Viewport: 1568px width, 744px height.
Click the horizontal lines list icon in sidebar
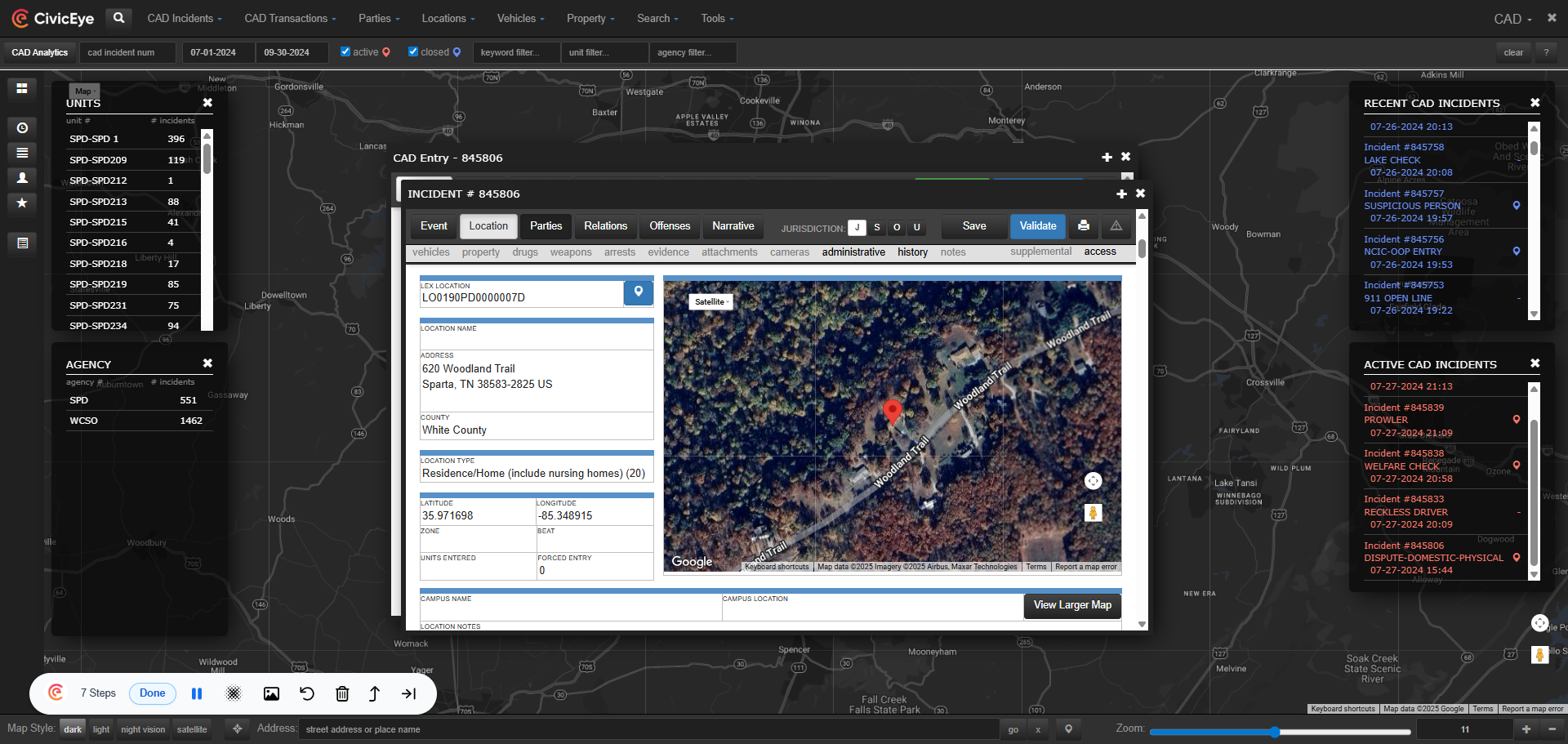(22, 153)
